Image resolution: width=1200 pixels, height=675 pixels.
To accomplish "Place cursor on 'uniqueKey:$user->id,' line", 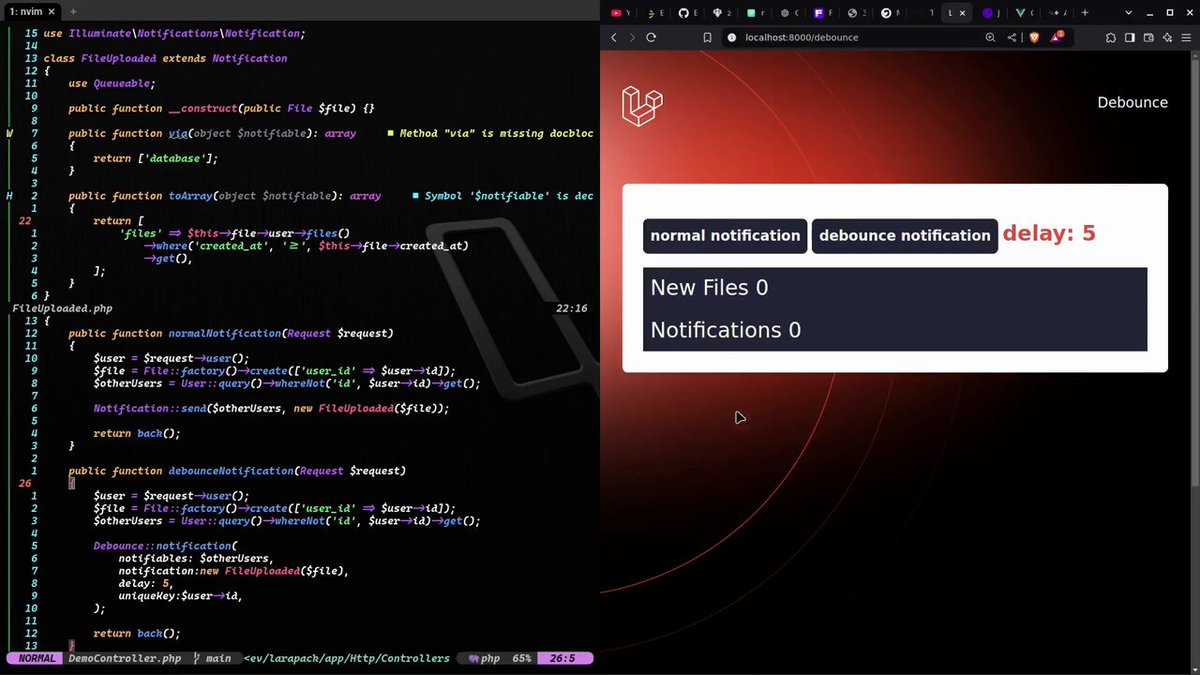I will 180,596.
